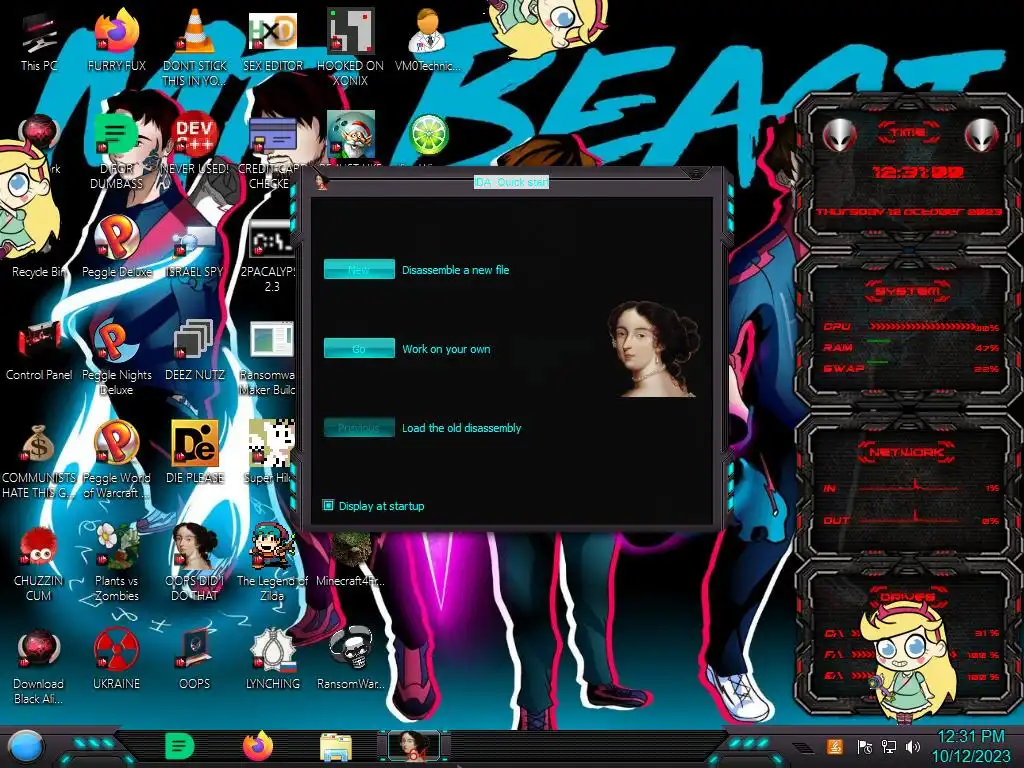Open the VLC cone desktop icon
Viewport: 1024px width, 768px height.
click(195, 31)
